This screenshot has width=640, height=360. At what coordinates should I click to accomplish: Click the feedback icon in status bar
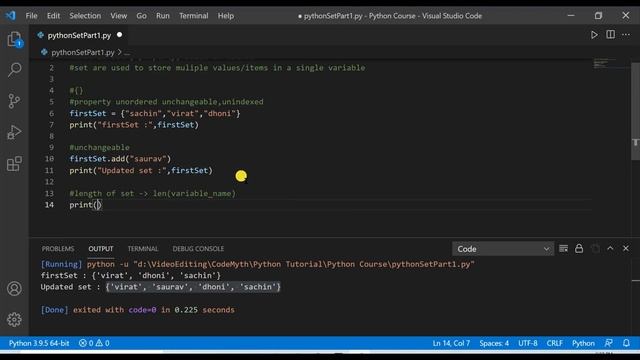[609, 343]
